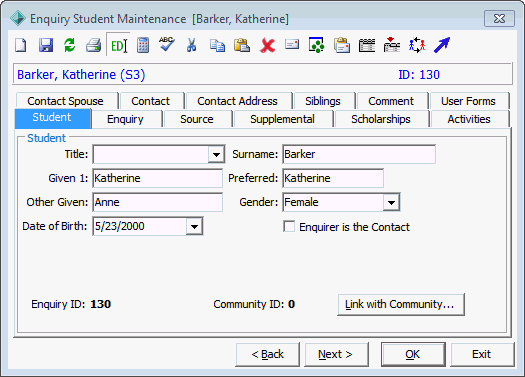Click the header text Barker, Katherine (S3)

81,74
